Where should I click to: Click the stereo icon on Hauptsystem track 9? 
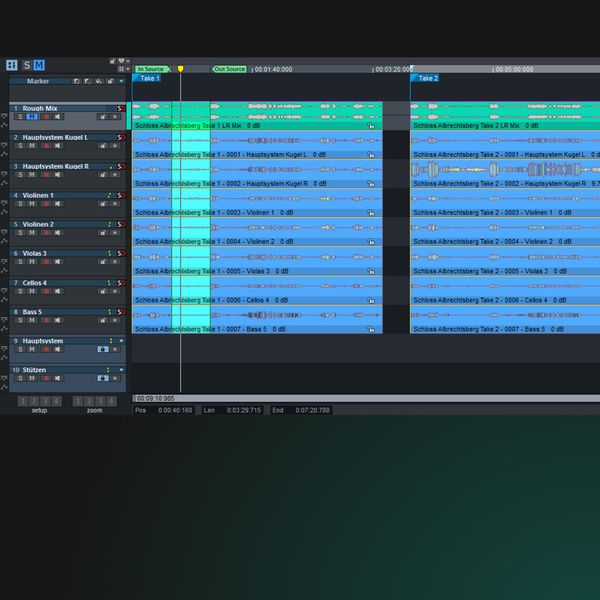[x=103, y=349]
